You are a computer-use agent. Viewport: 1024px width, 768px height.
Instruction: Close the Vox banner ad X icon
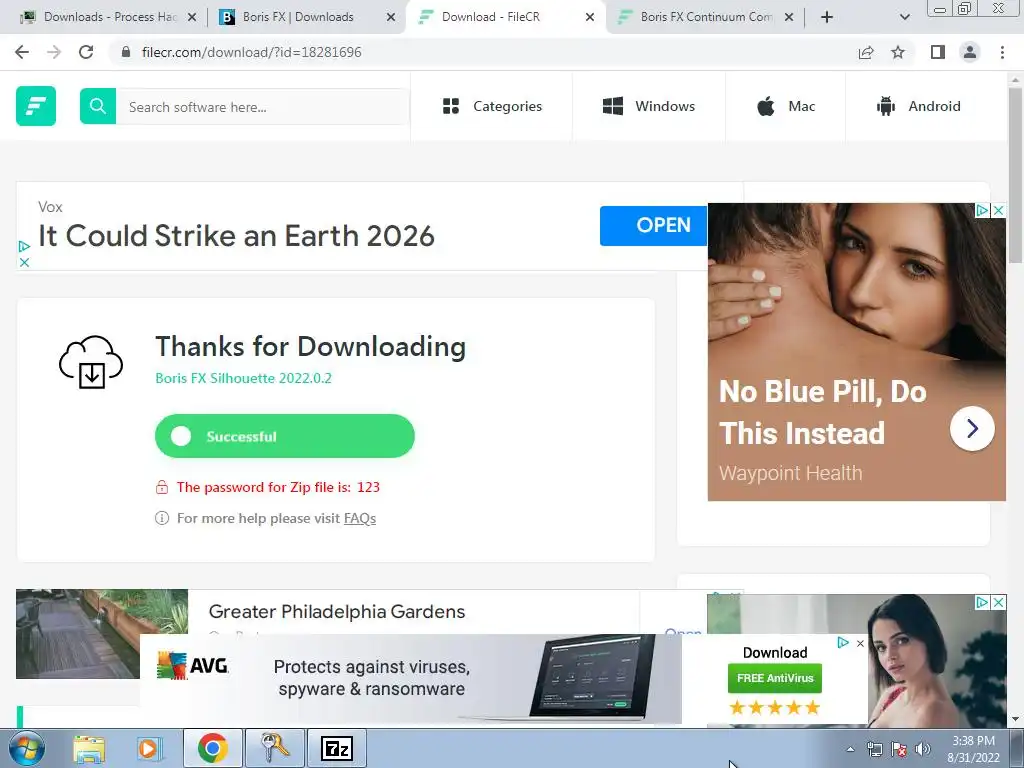(x=24, y=263)
